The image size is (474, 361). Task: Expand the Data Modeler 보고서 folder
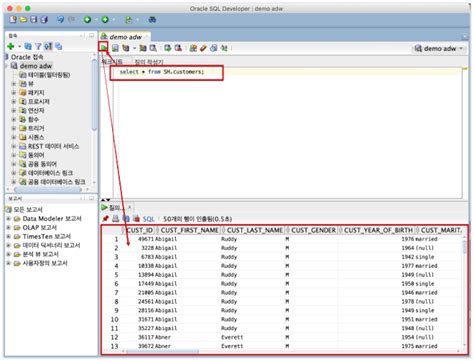(8, 219)
